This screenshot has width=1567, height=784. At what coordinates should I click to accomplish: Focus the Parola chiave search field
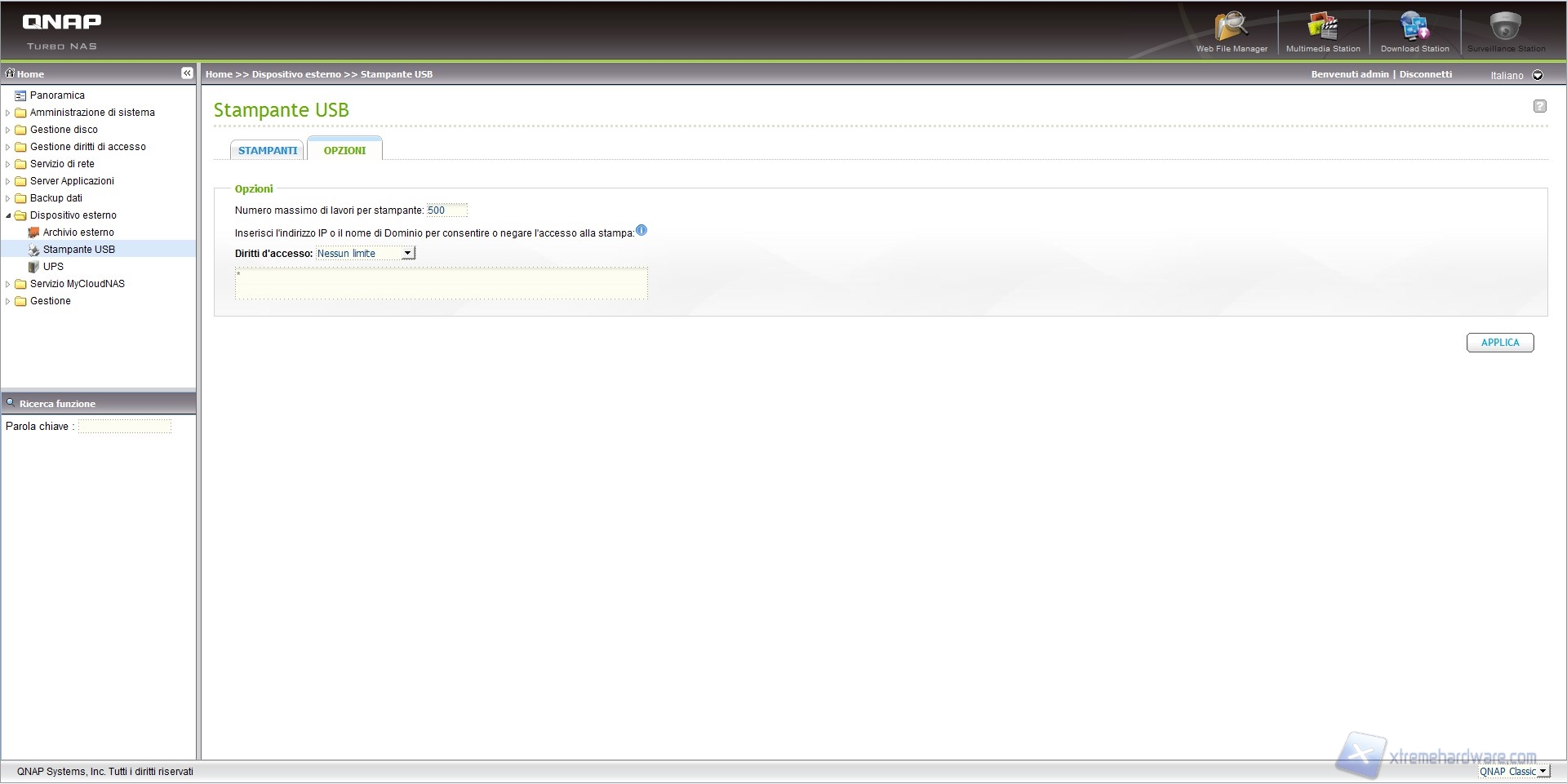(x=125, y=427)
